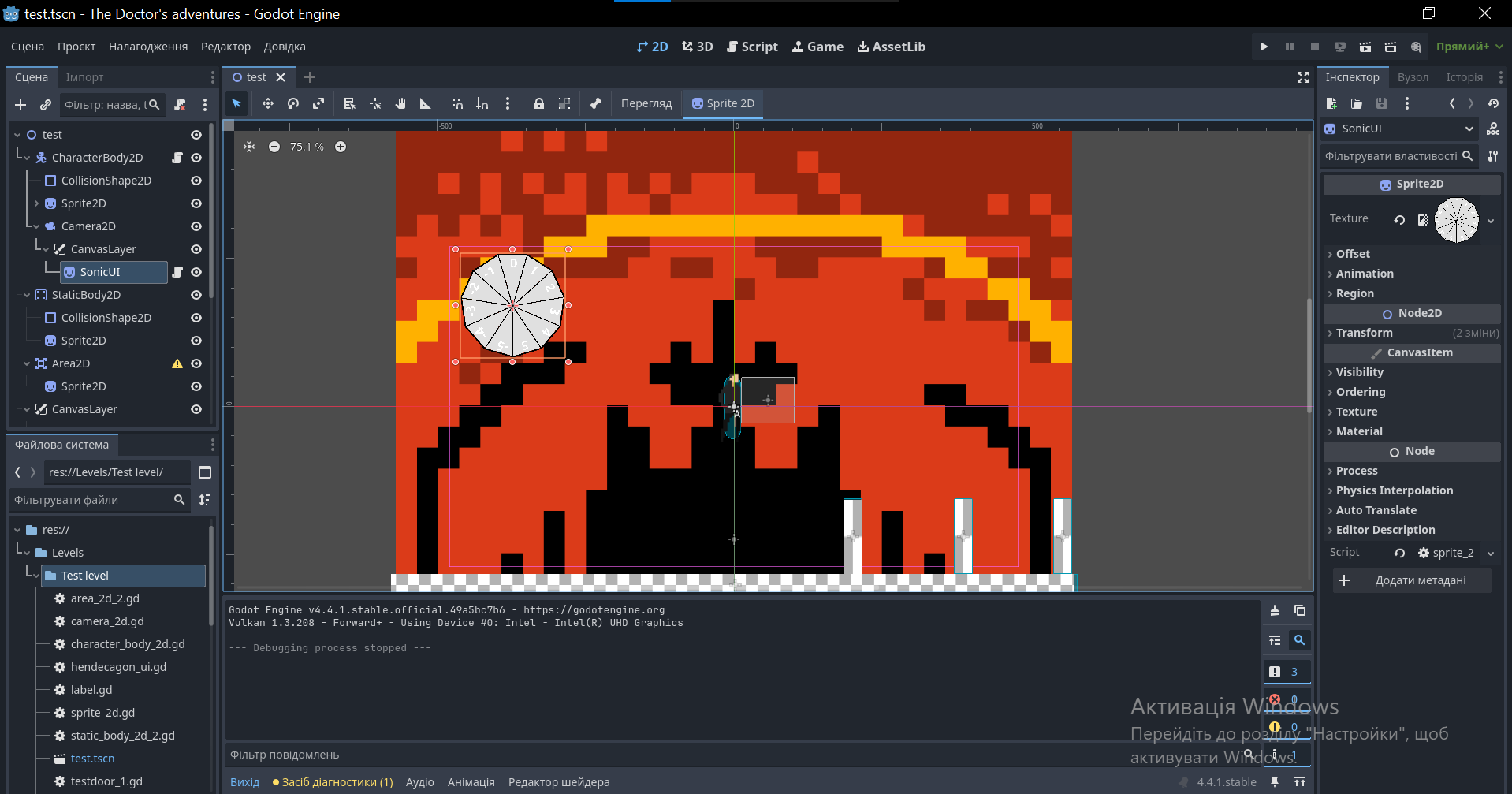Screen dimensions: 1512x794
Task: Toggle visibility of test root node
Action: click(x=196, y=135)
